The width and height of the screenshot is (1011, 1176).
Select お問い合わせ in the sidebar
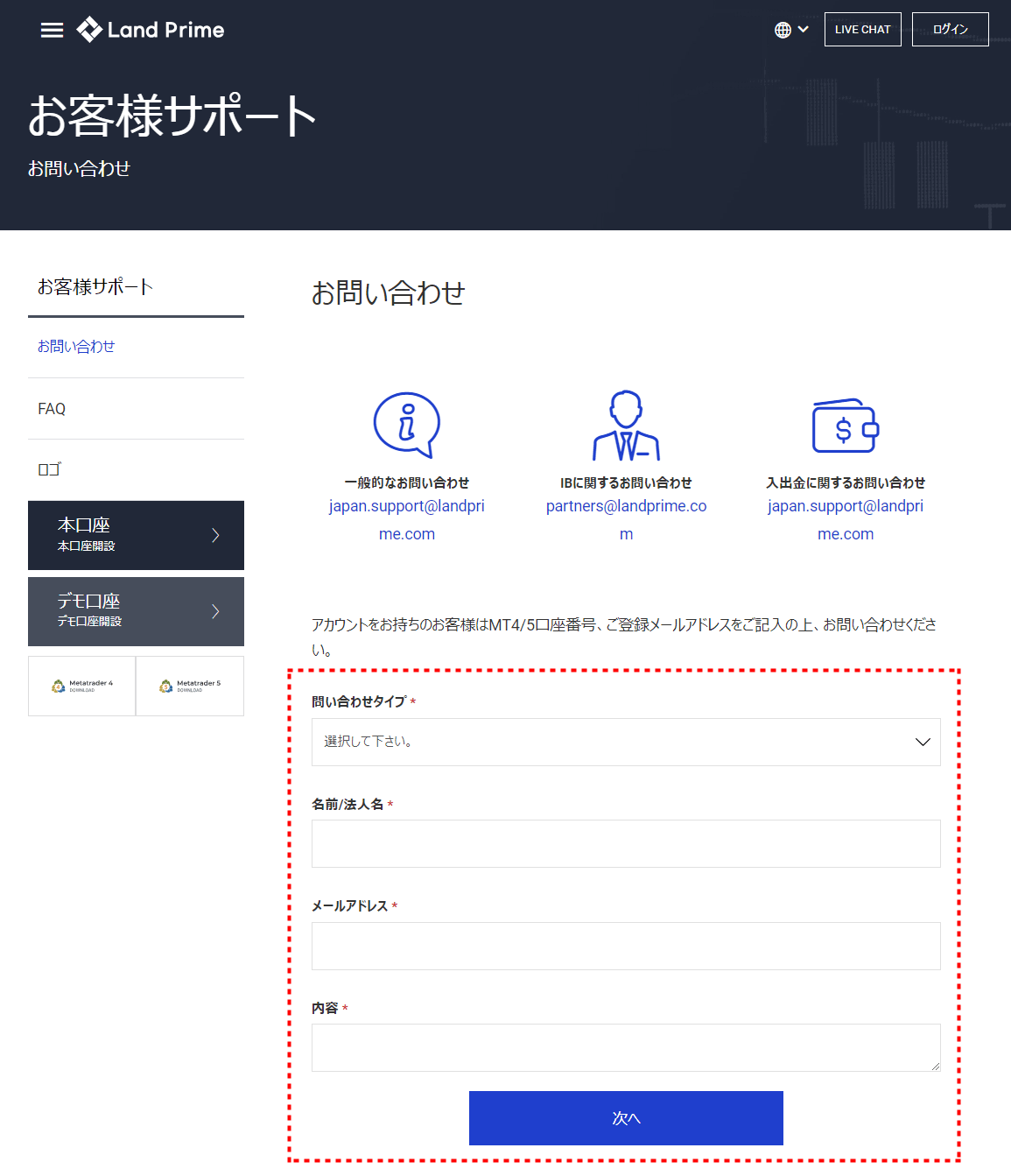click(75, 347)
